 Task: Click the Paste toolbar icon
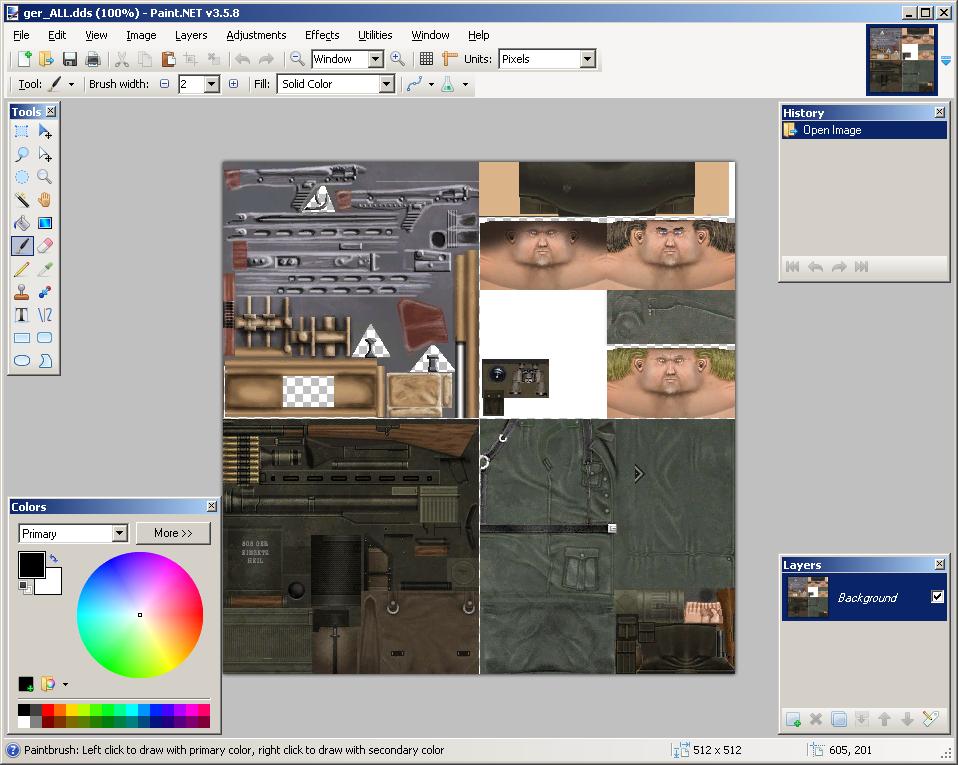pos(168,59)
